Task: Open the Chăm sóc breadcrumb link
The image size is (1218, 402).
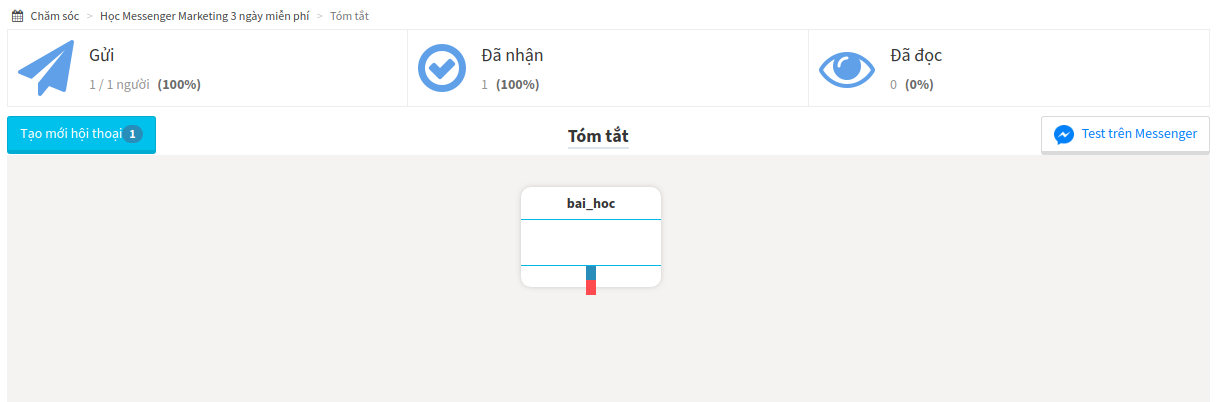Action: point(55,16)
